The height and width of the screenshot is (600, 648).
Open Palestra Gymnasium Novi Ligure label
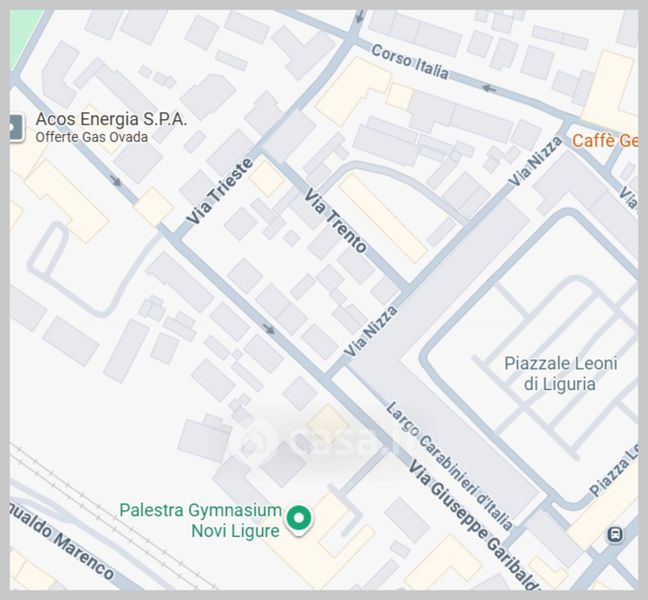pyautogui.click(x=200, y=520)
